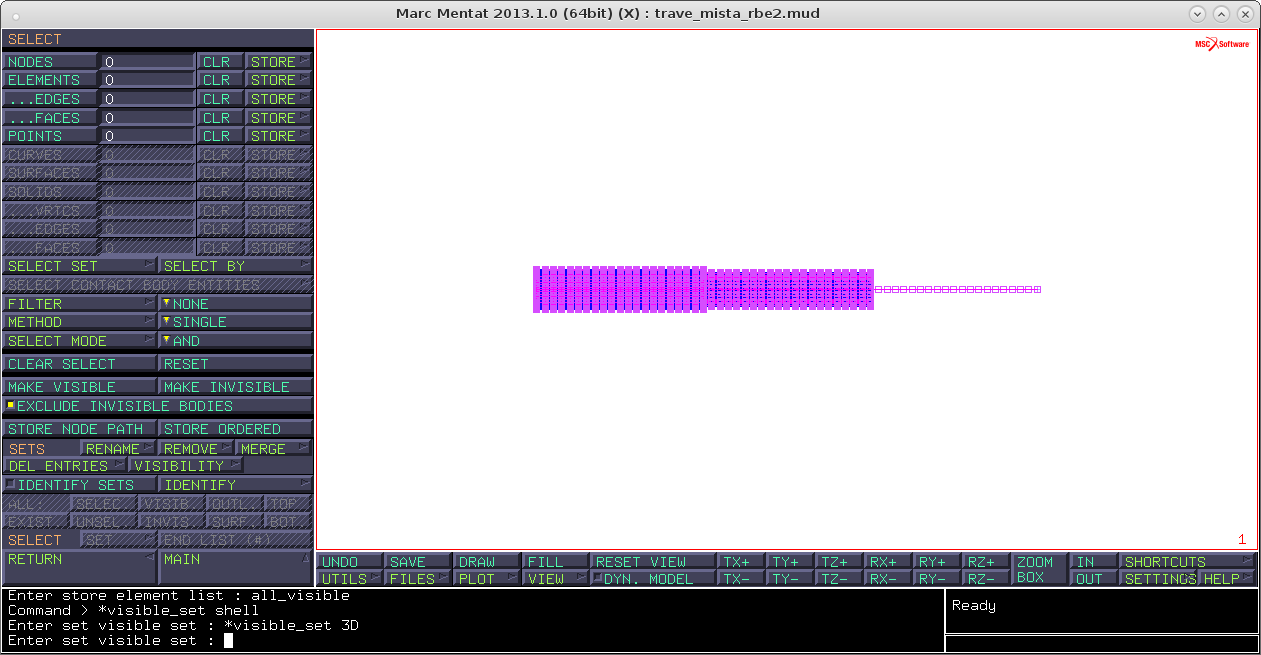
Task: Translate view with TX+
Action: [742, 562]
